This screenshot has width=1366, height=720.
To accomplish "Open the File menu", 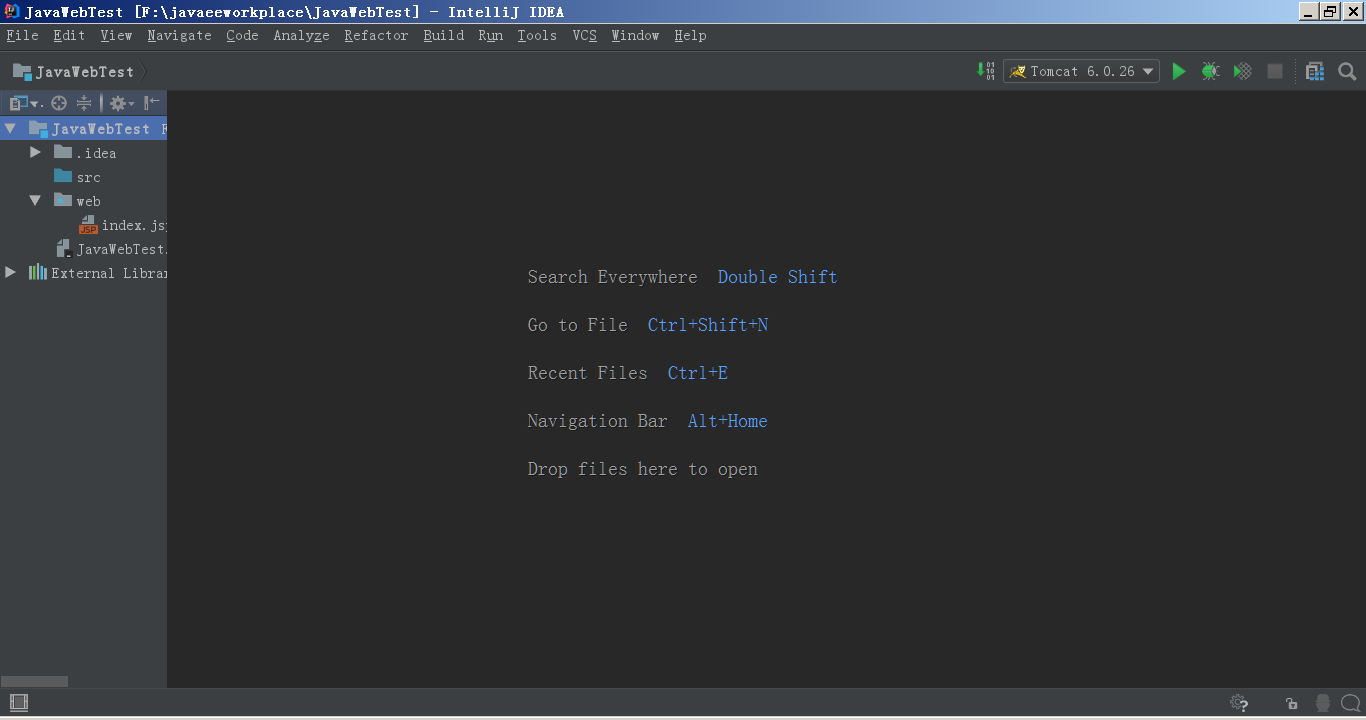I will coord(22,35).
